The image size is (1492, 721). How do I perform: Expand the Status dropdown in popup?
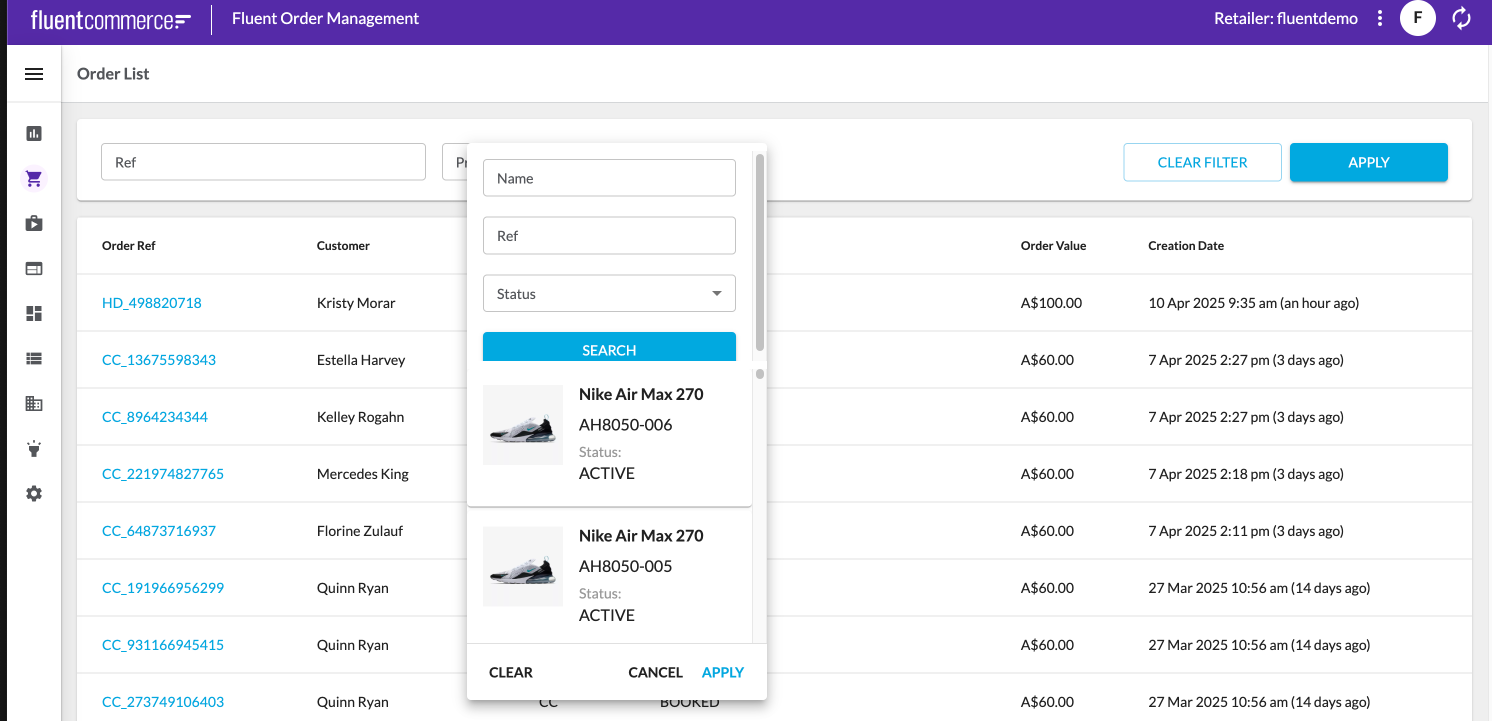click(x=609, y=294)
